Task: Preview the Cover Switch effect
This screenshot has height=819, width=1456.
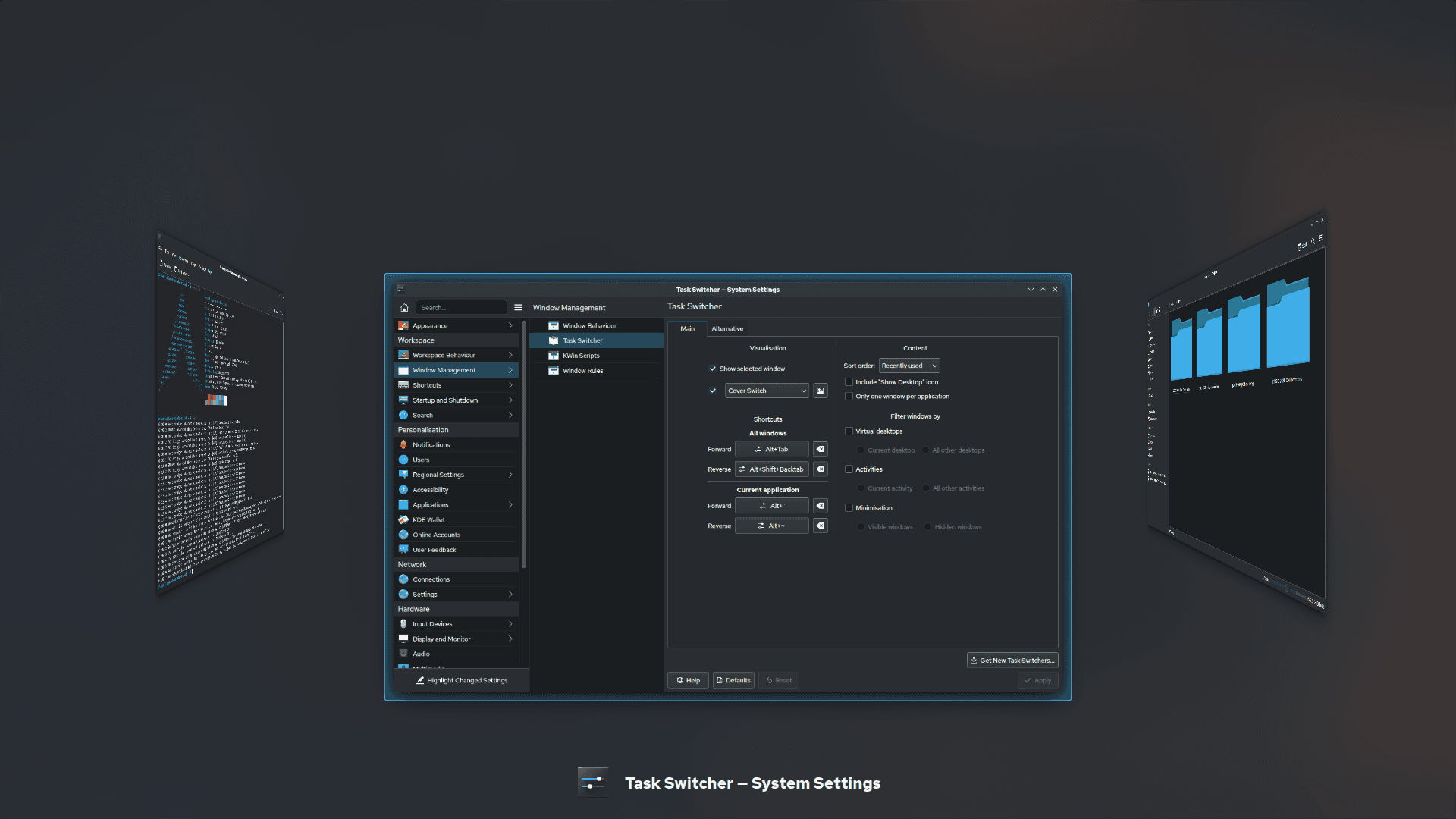Action: (x=821, y=391)
